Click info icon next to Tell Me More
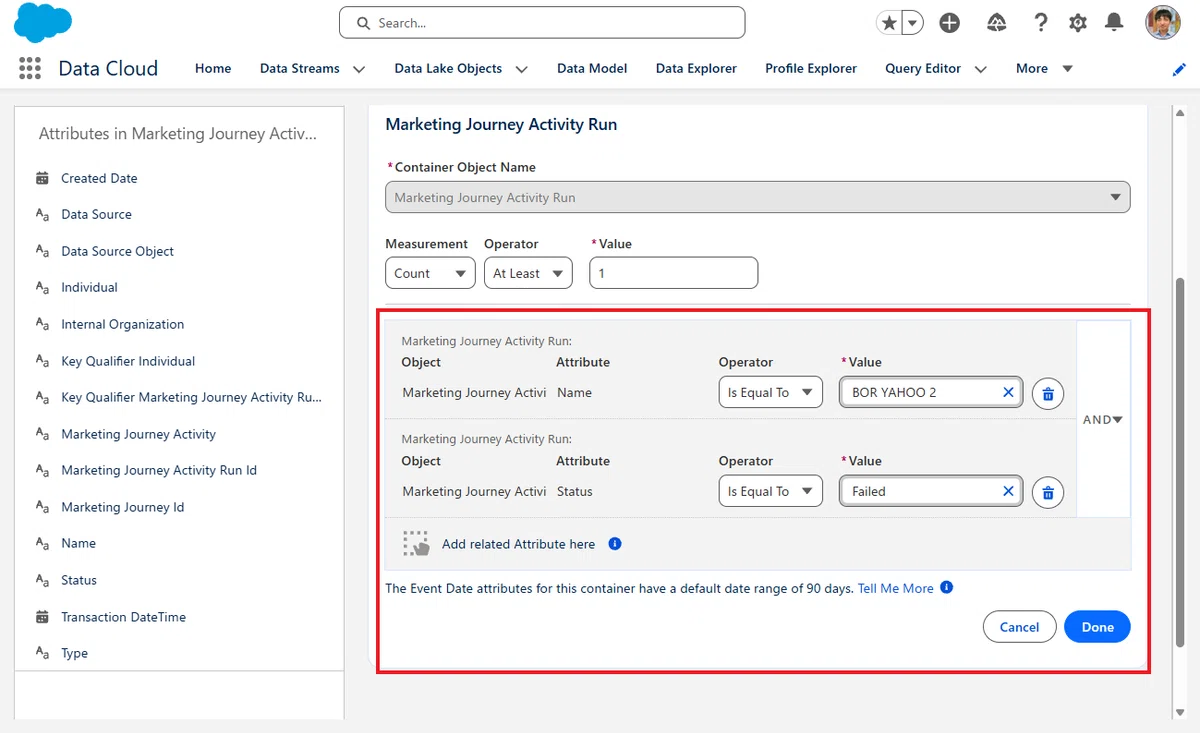The image size is (1200, 733). (946, 587)
